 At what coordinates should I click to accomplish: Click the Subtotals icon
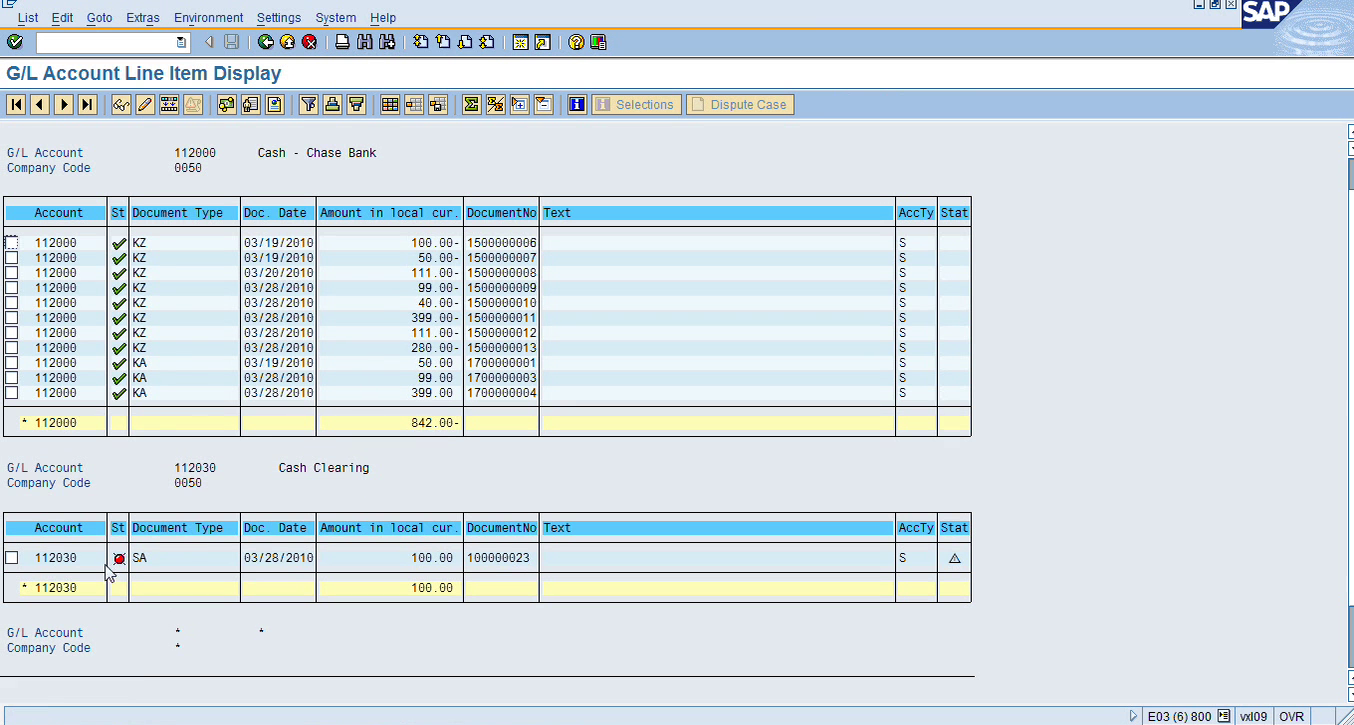495,104
